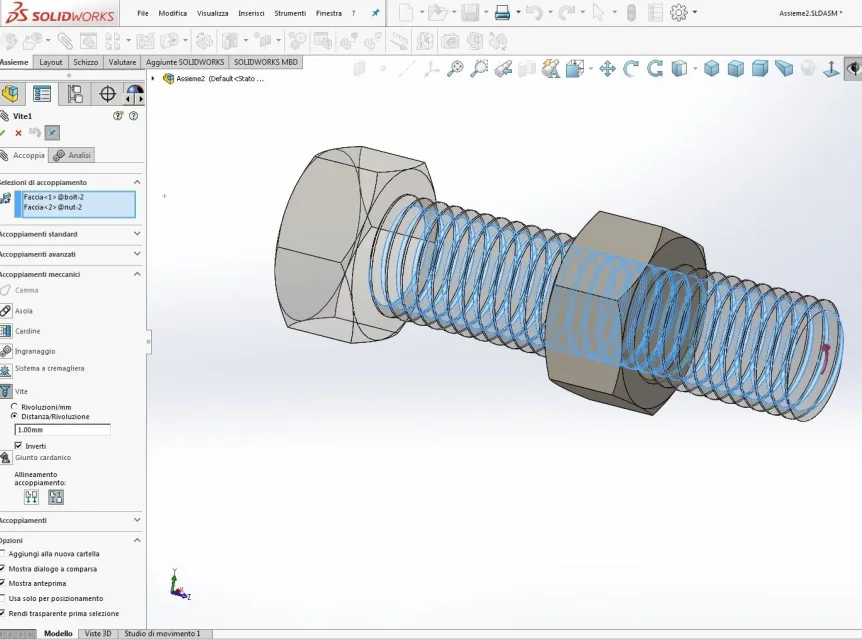
Task: Select the Cardine mechanical mate icon
Action: (x=5, y=331)
